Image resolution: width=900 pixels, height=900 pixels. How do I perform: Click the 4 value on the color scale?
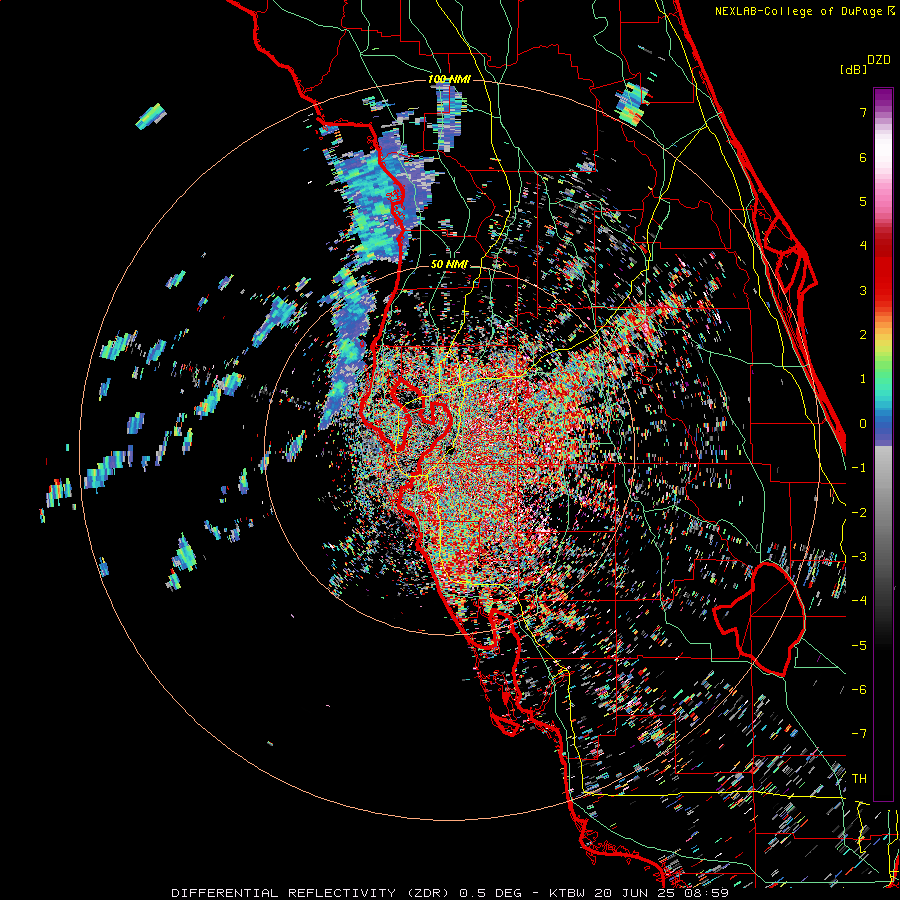(863, 246)
